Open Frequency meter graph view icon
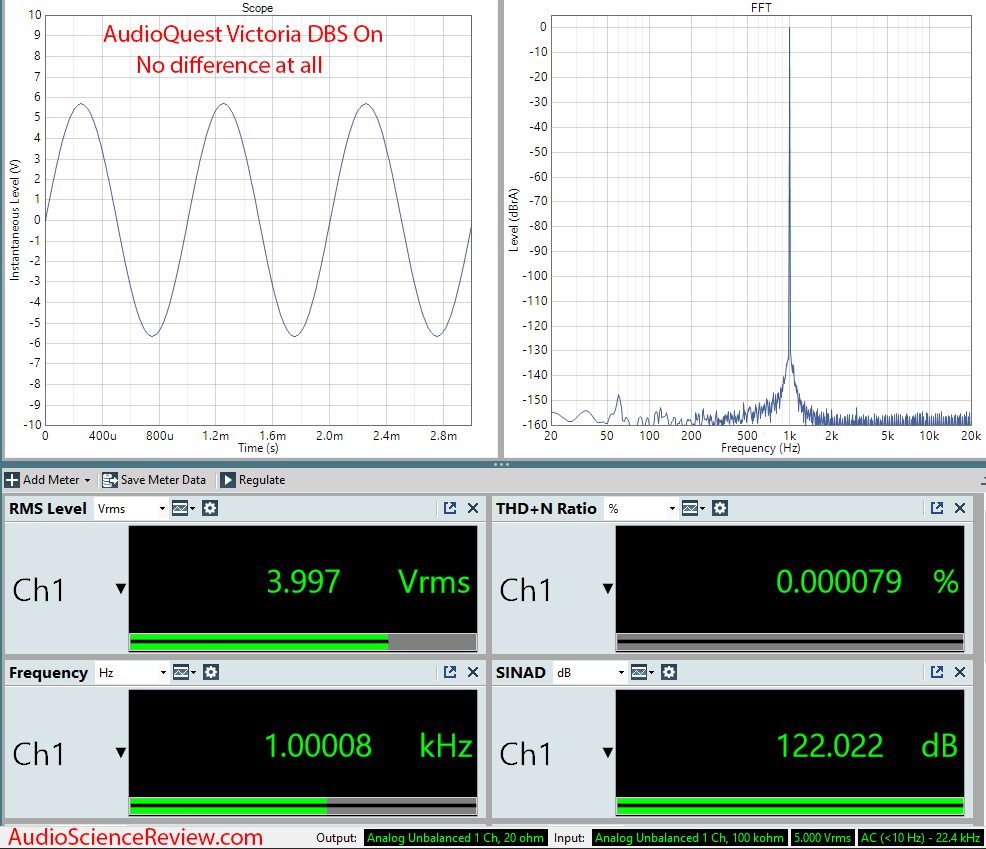The height and width of the screenshot is (849, 986). [184, 672]
